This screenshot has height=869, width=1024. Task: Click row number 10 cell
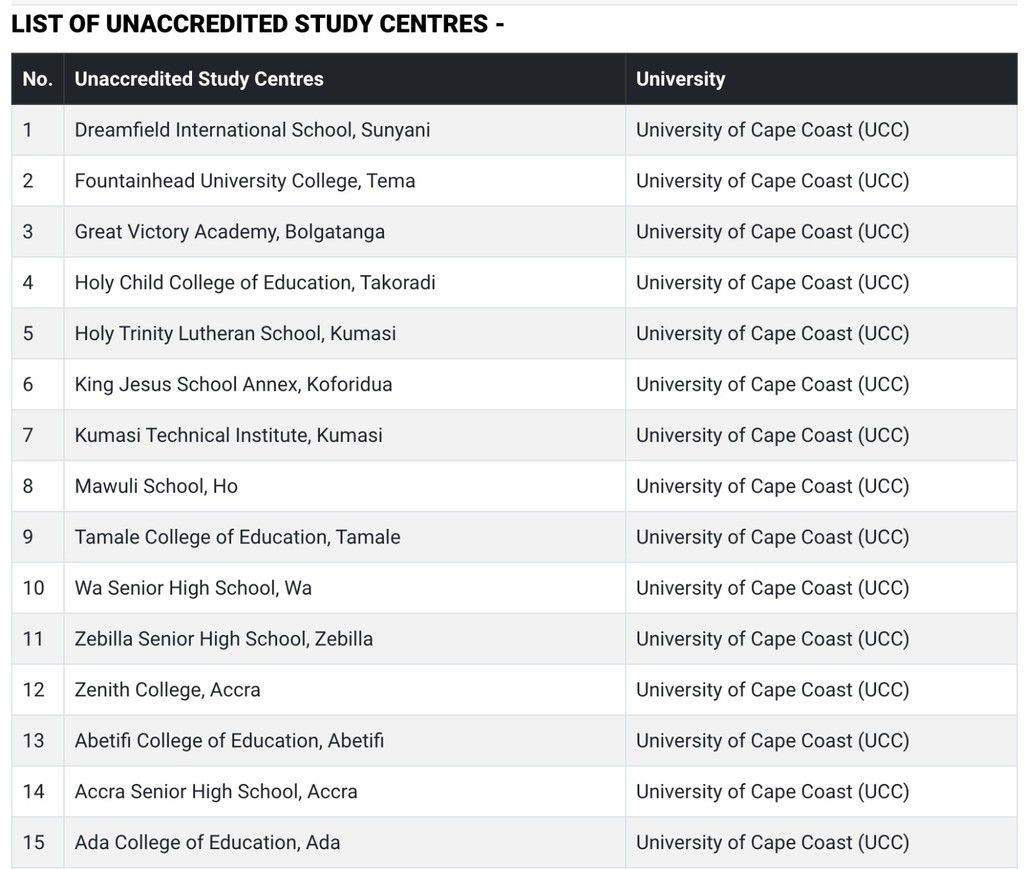34,589
